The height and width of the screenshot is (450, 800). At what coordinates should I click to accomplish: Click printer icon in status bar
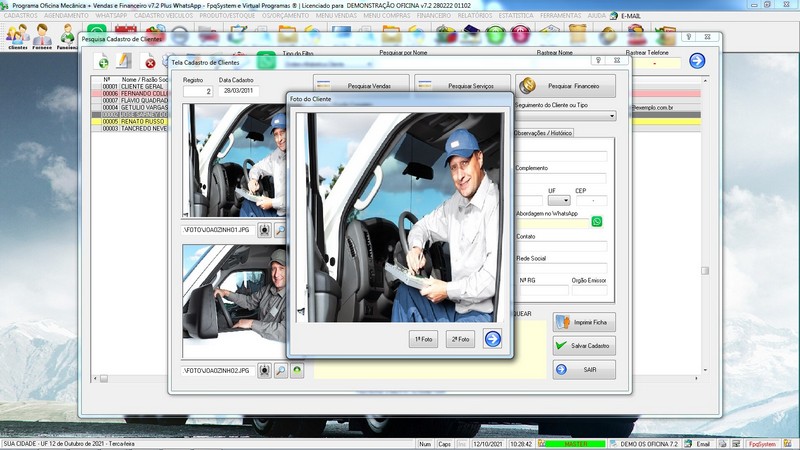click(x=722, y=444)
